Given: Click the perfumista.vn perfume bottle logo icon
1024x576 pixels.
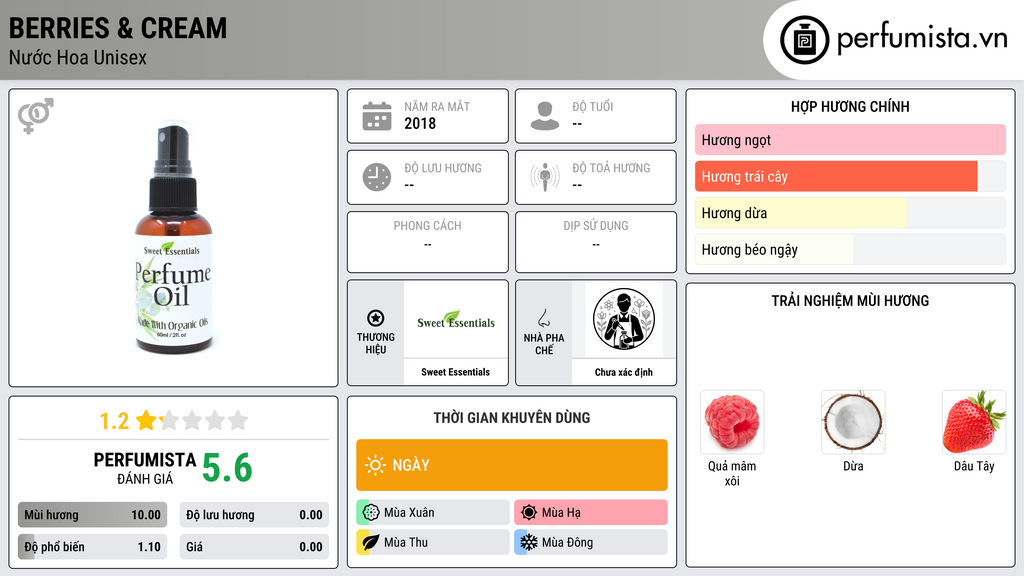Looking at the screenshot, I should [804, 40].
